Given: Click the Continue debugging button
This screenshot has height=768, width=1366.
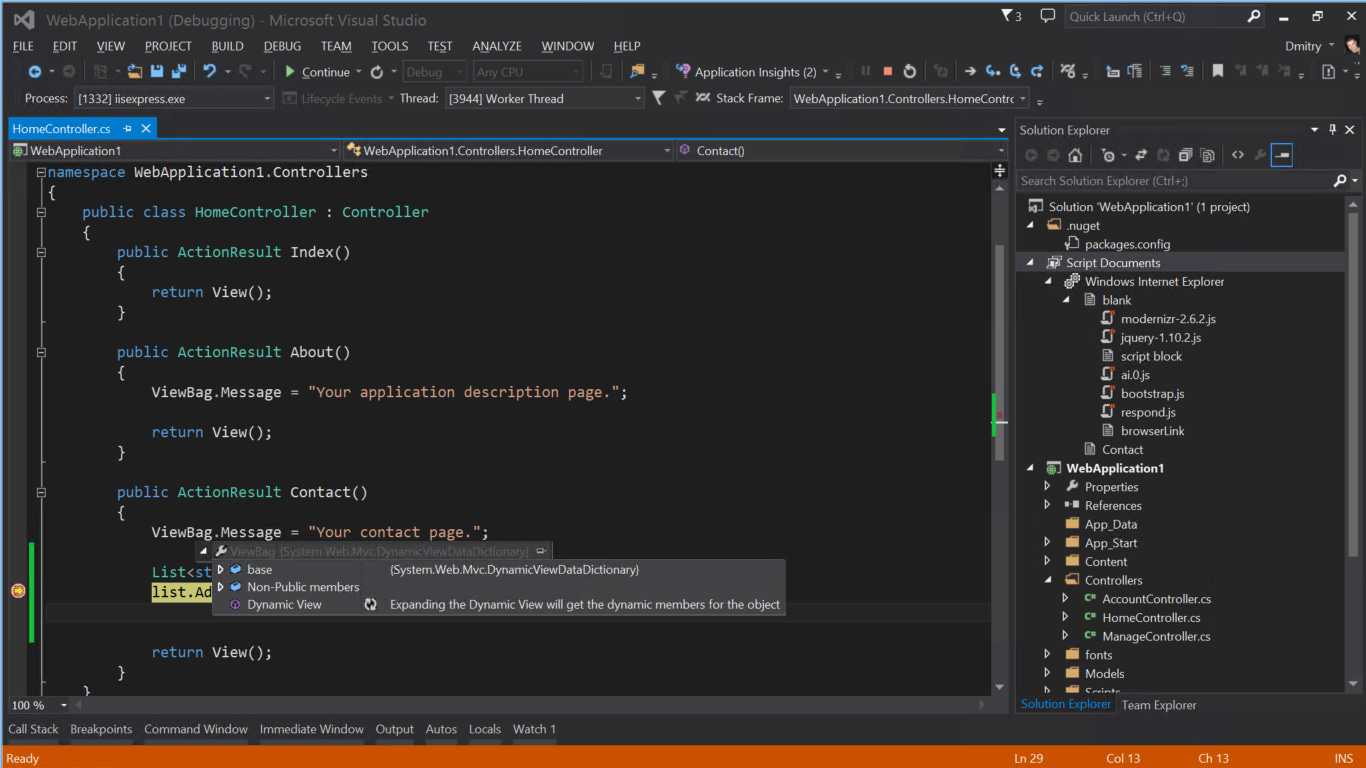Looking at the screenshot, I should tap(316, 72).
